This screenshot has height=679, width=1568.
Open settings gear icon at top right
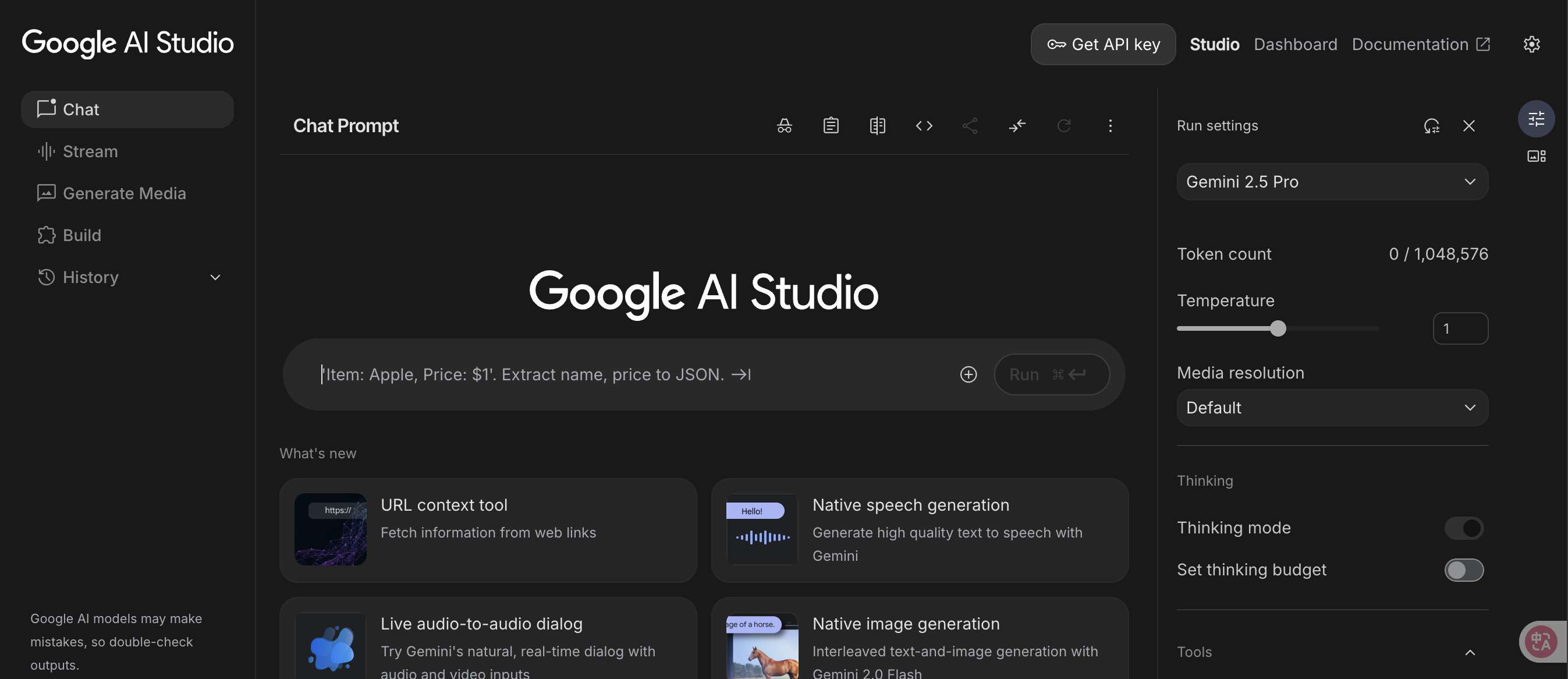1531,44
